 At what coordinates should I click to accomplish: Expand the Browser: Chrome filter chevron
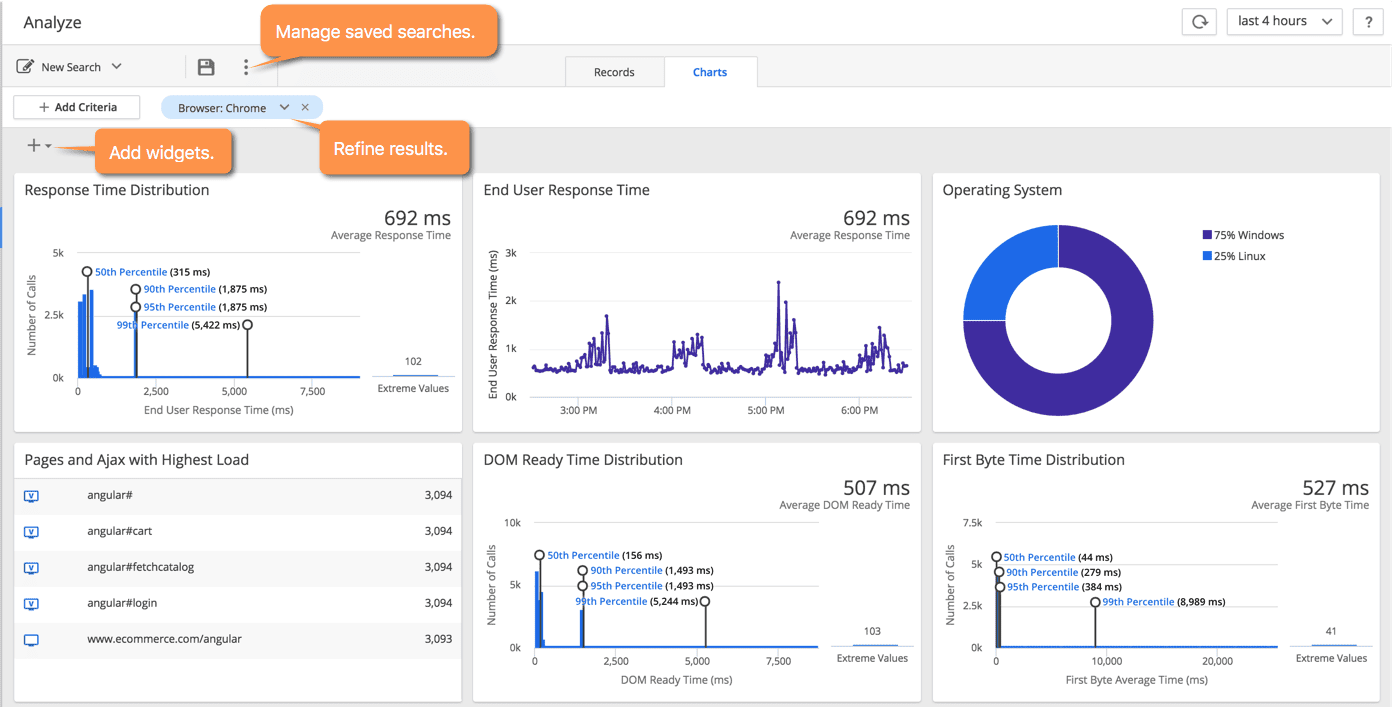pos(283,107)
